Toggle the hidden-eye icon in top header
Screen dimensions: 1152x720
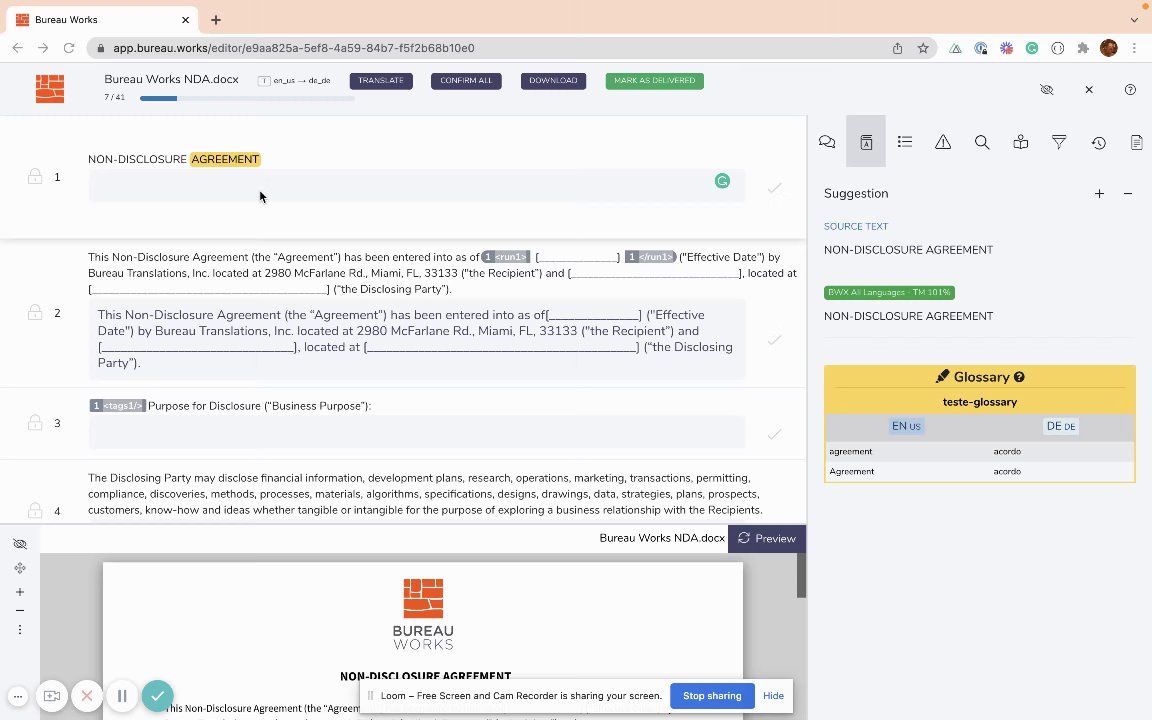point(1047,90)
